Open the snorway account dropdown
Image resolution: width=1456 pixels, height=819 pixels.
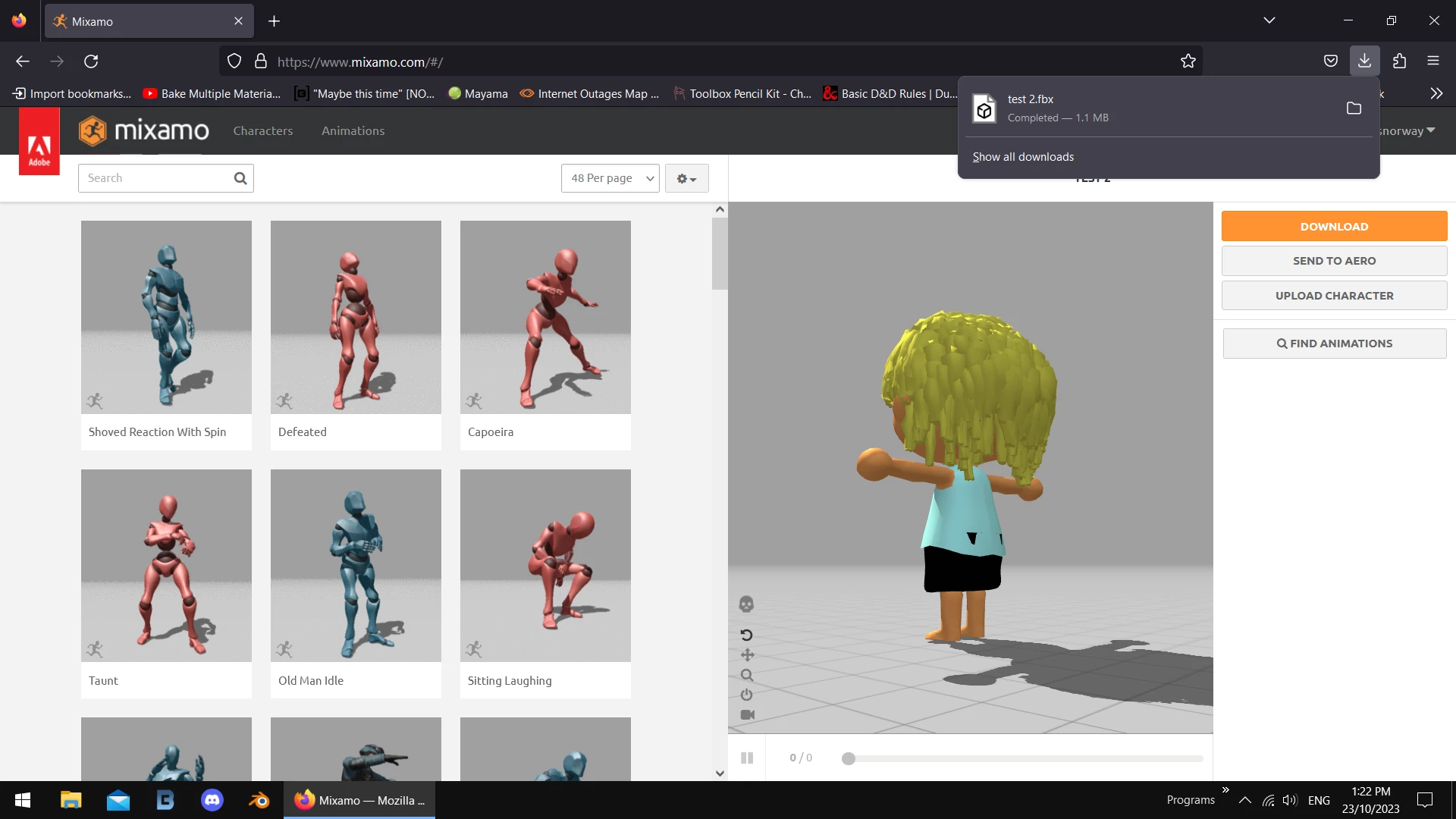(1407, 130)
